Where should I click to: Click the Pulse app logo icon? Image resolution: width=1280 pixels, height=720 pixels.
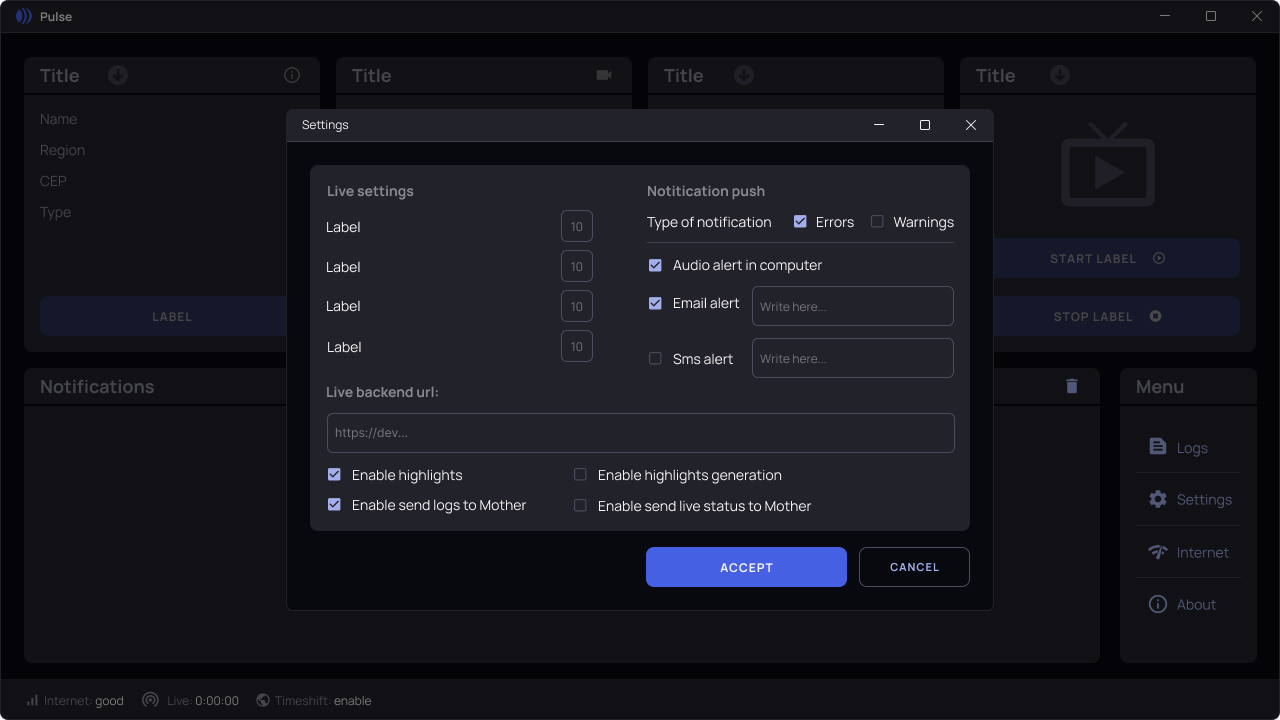point(24,16)
